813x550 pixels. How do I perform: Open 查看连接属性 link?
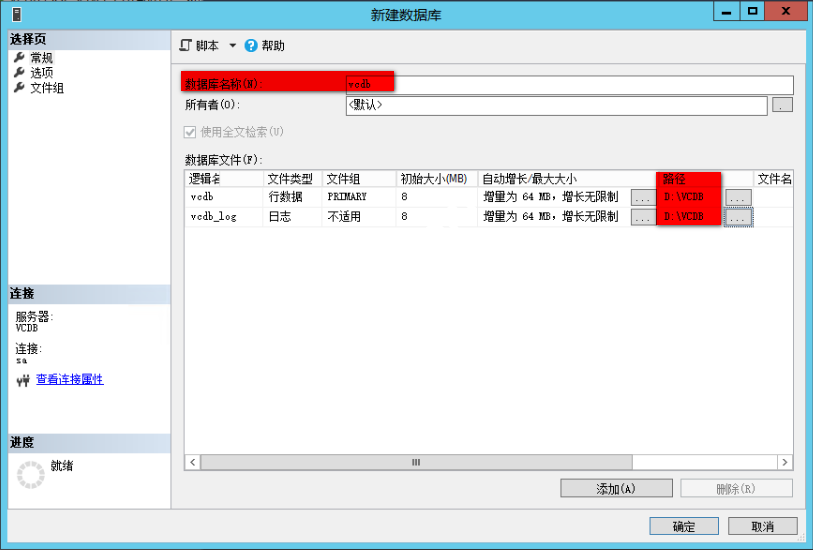pos(69,379)
